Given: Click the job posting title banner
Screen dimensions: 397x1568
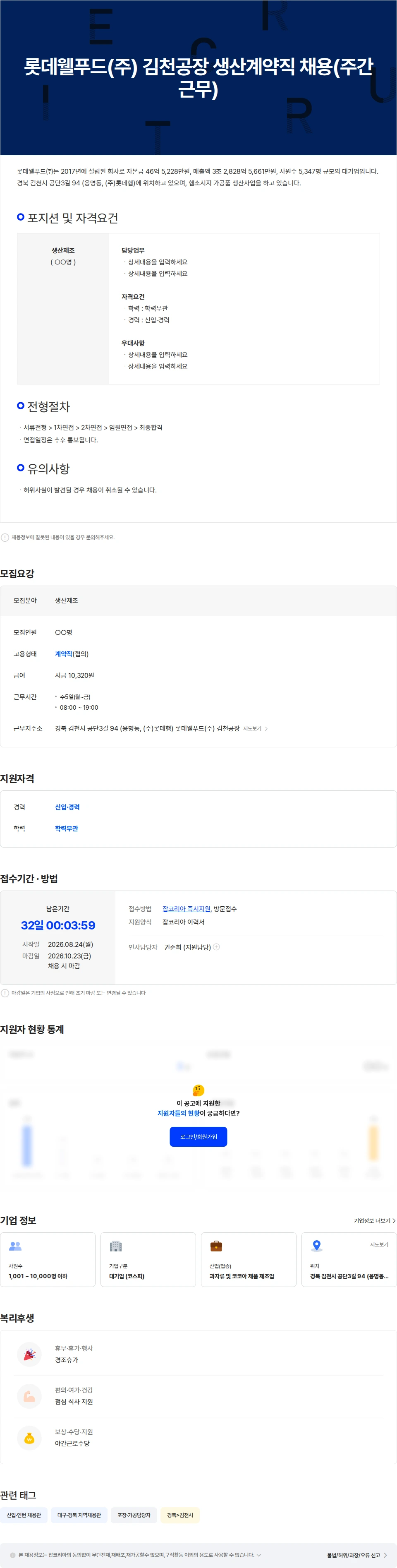Looking at the screenshot, I should pos(198,77).
